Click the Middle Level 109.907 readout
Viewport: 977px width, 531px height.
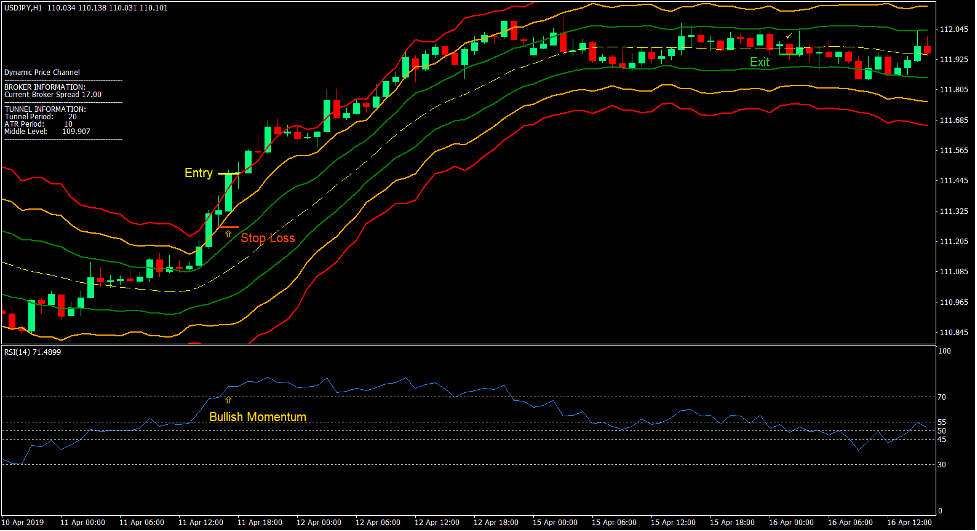pyautogui.click(x=47, y=131)
